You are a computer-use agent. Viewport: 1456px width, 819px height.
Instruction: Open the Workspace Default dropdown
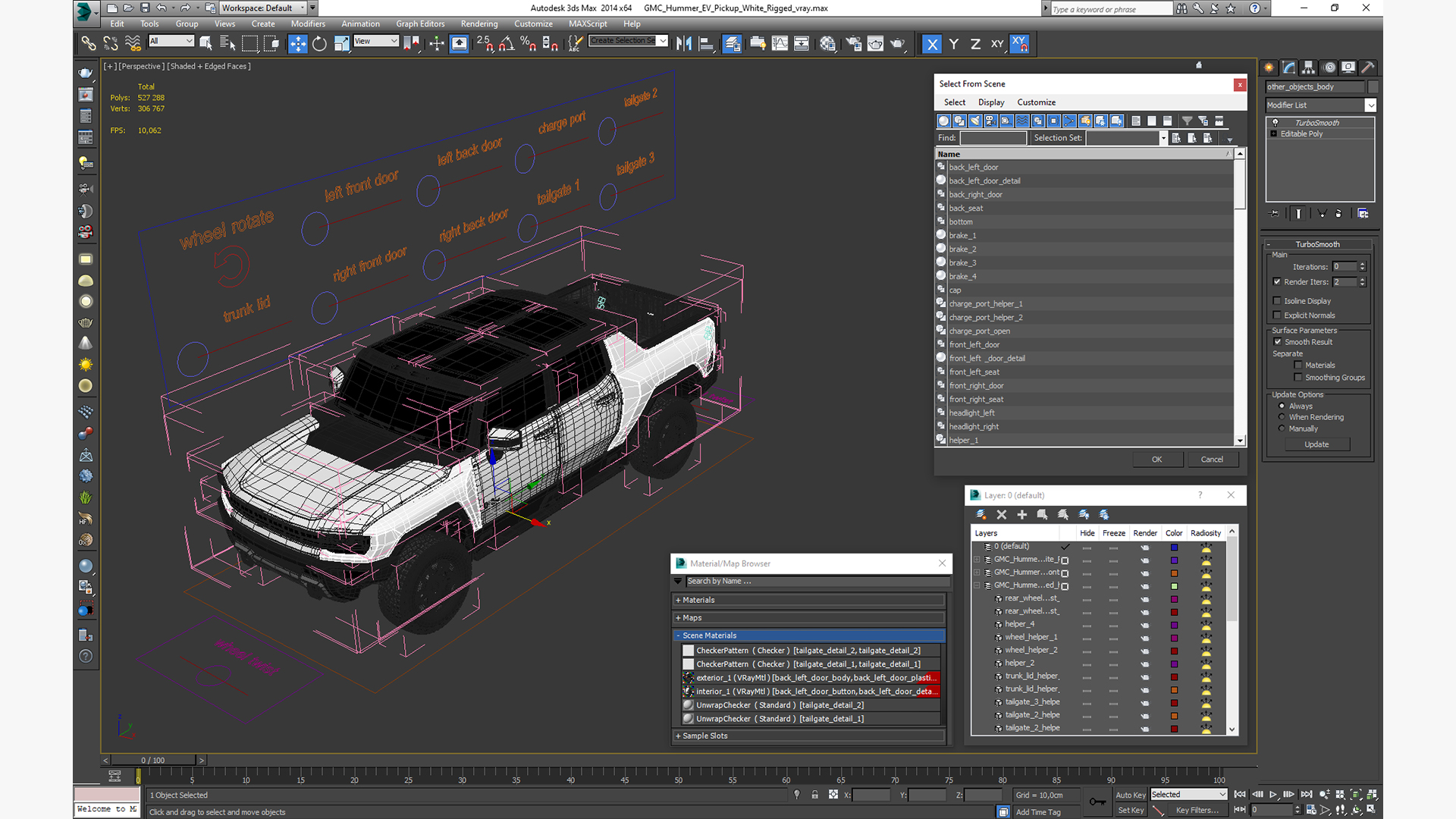click(x=263, y=8)
